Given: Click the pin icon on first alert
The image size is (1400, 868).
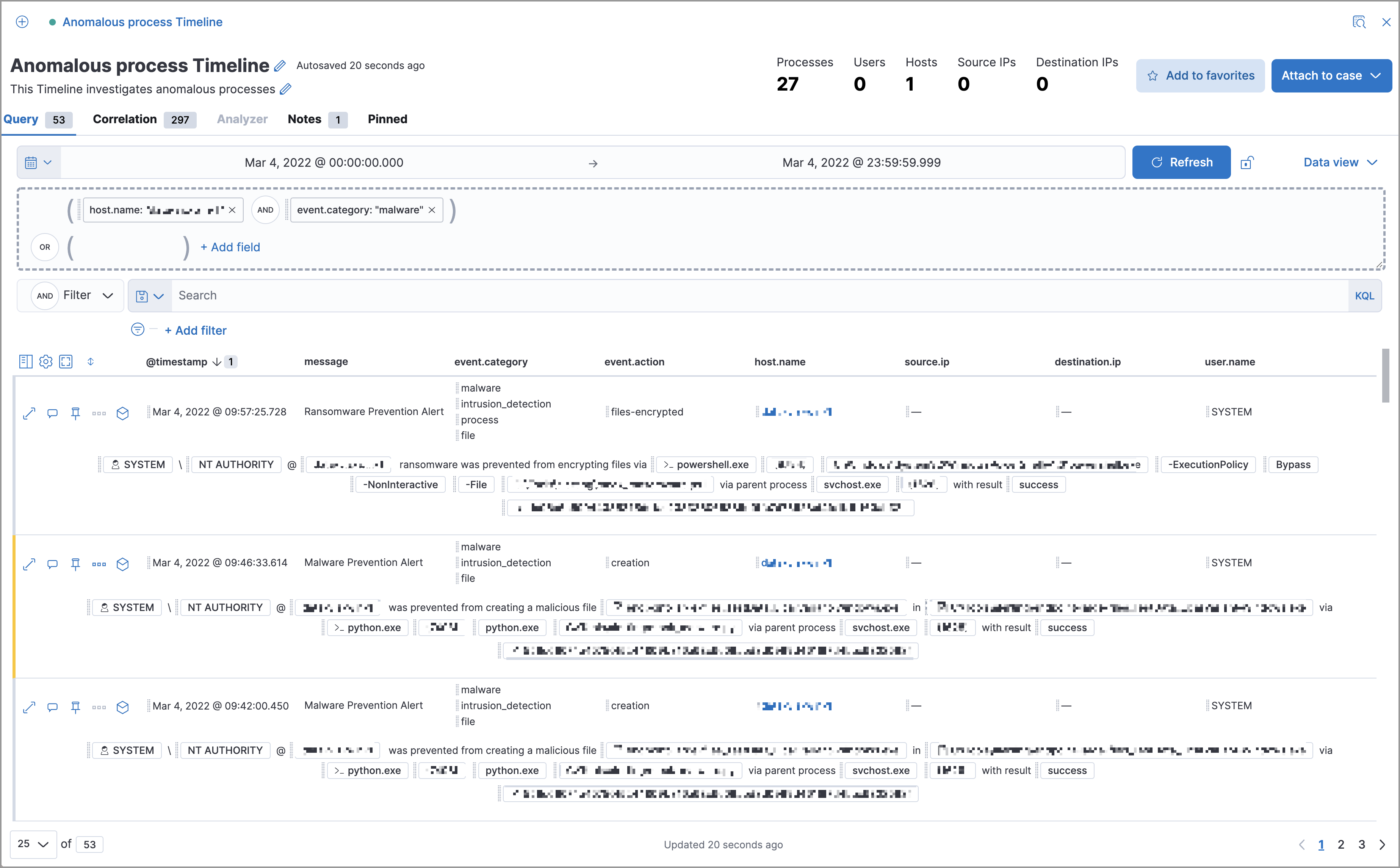Looking at the screenshot, I should tap(76, 410).
